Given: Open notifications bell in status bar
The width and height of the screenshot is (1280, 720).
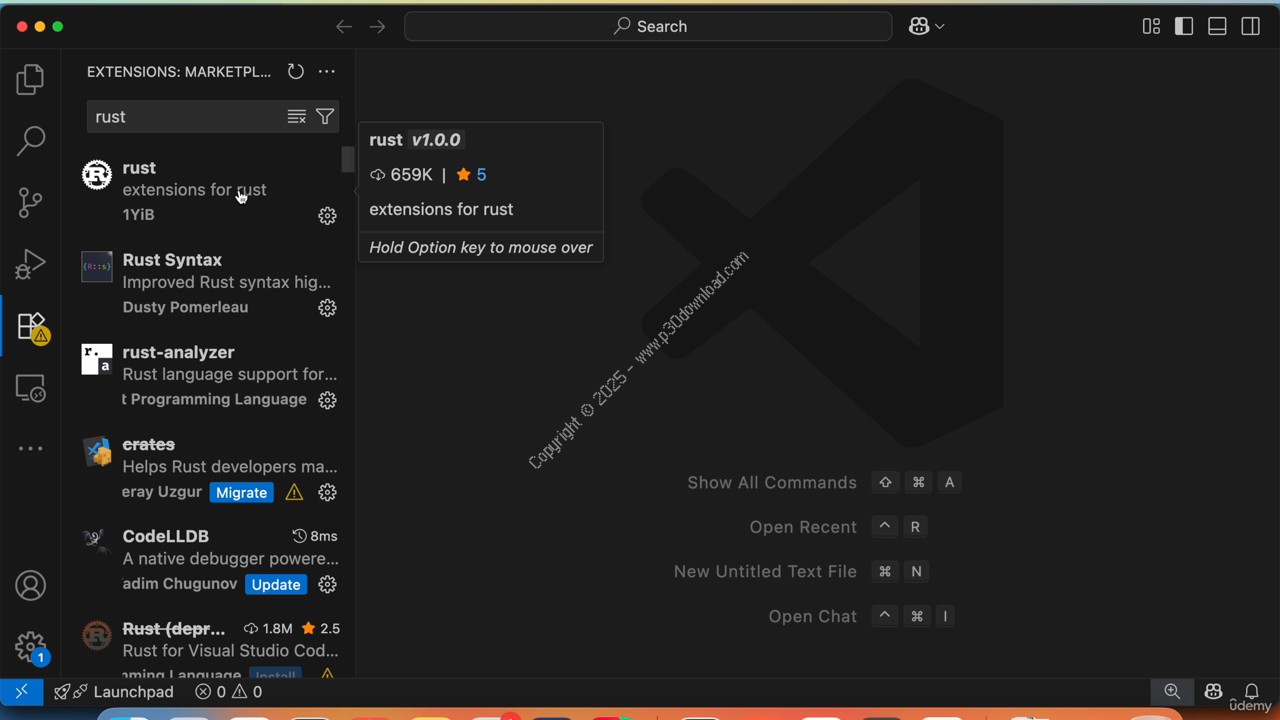Looking at the screenshot, I should 1251,692.
